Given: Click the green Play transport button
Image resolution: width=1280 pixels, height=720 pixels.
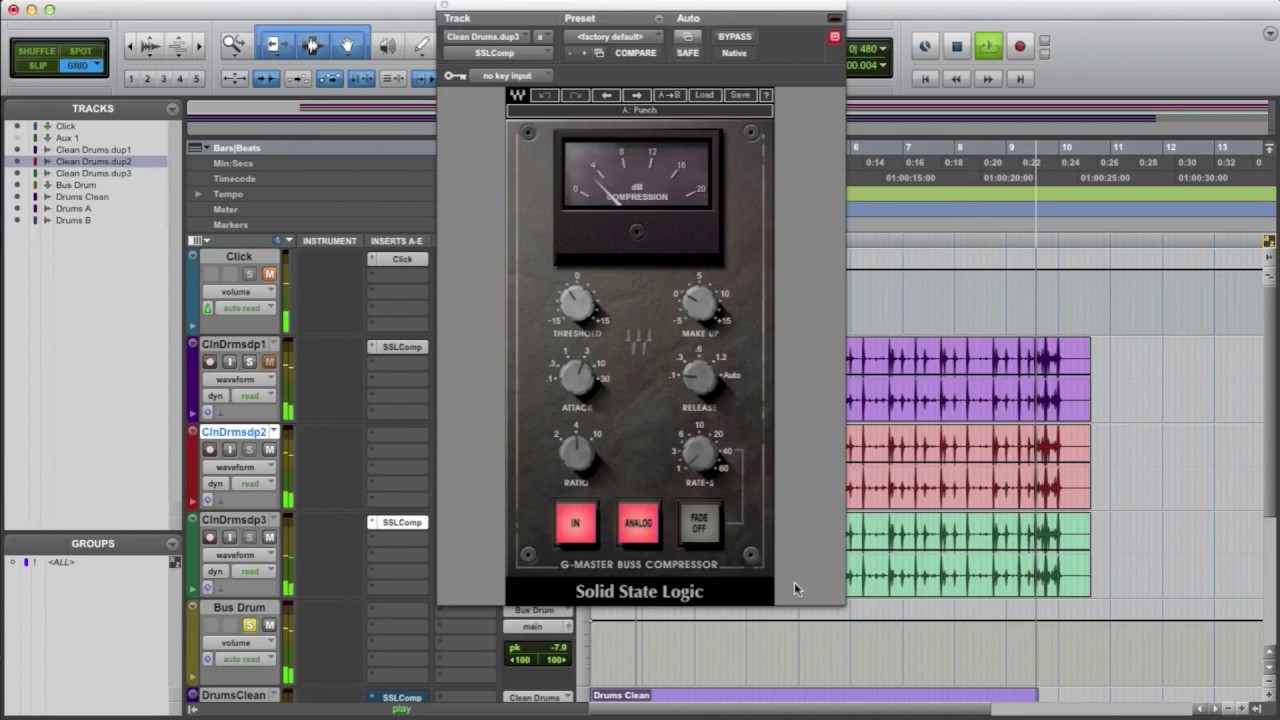Looking at the screenshot, I should [988, 46].
